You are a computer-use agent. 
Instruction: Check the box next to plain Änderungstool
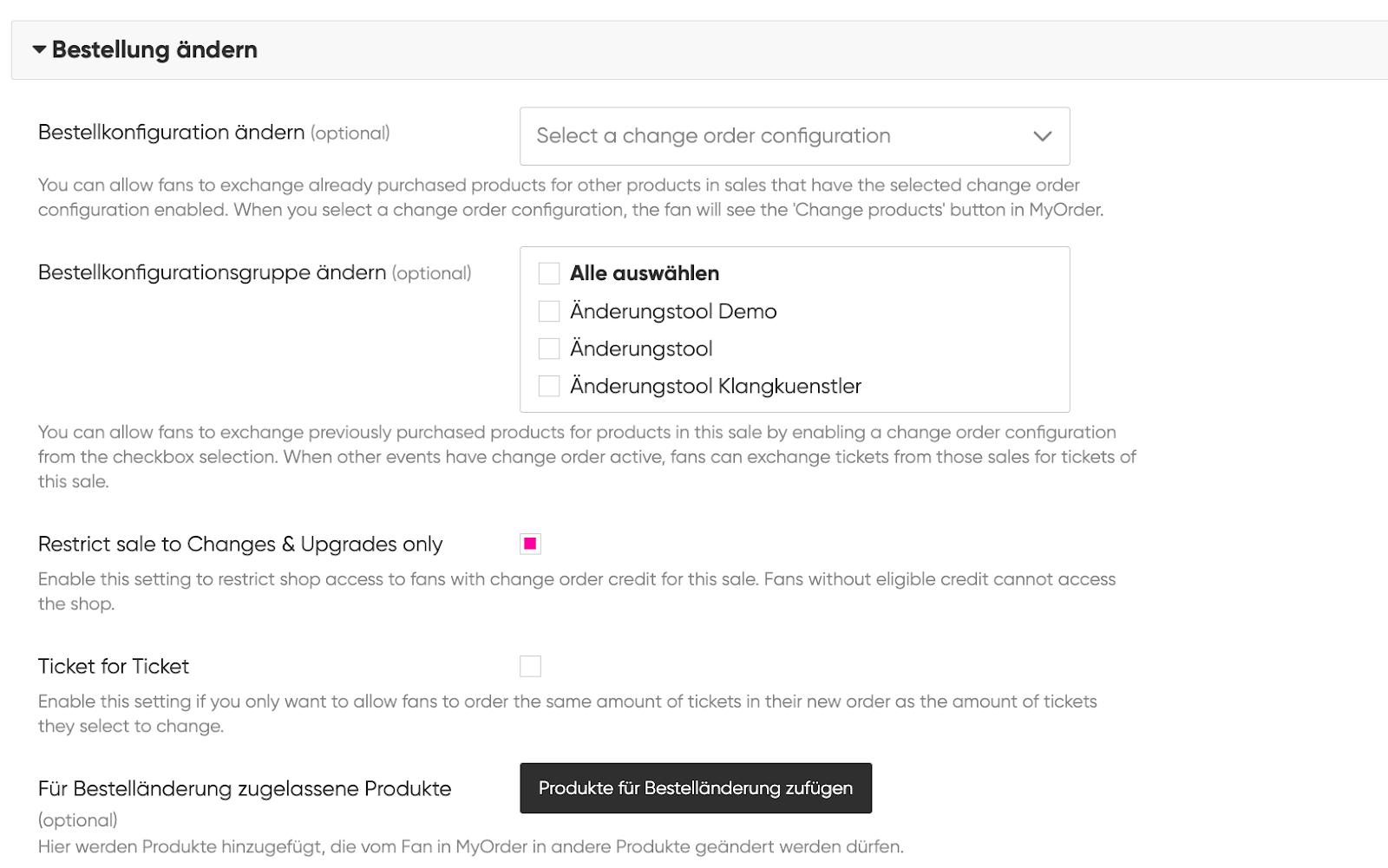pos(549,349)
